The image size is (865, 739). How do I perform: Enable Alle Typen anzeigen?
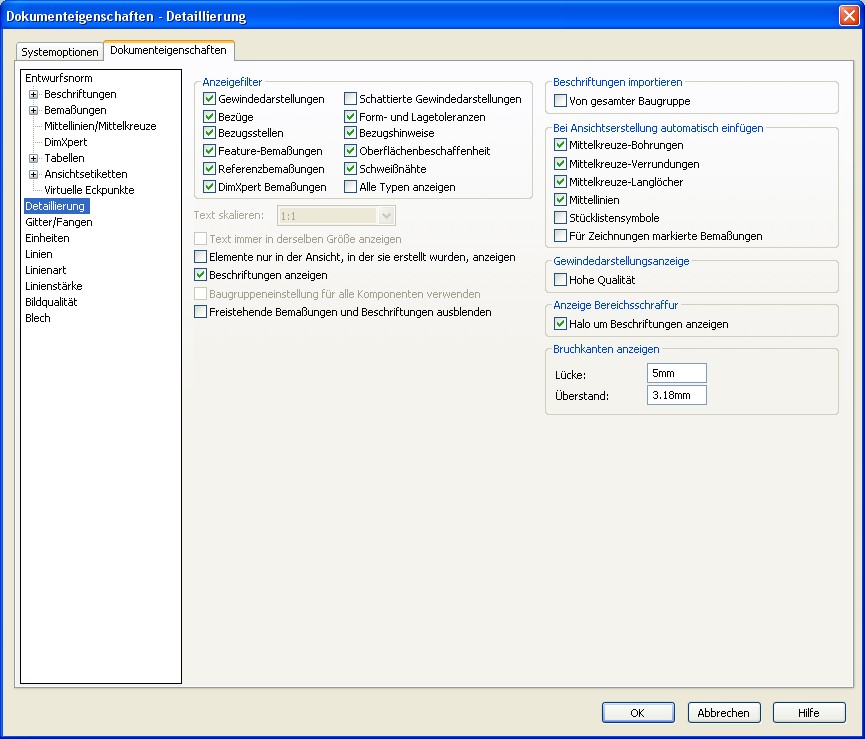(350, 186)
